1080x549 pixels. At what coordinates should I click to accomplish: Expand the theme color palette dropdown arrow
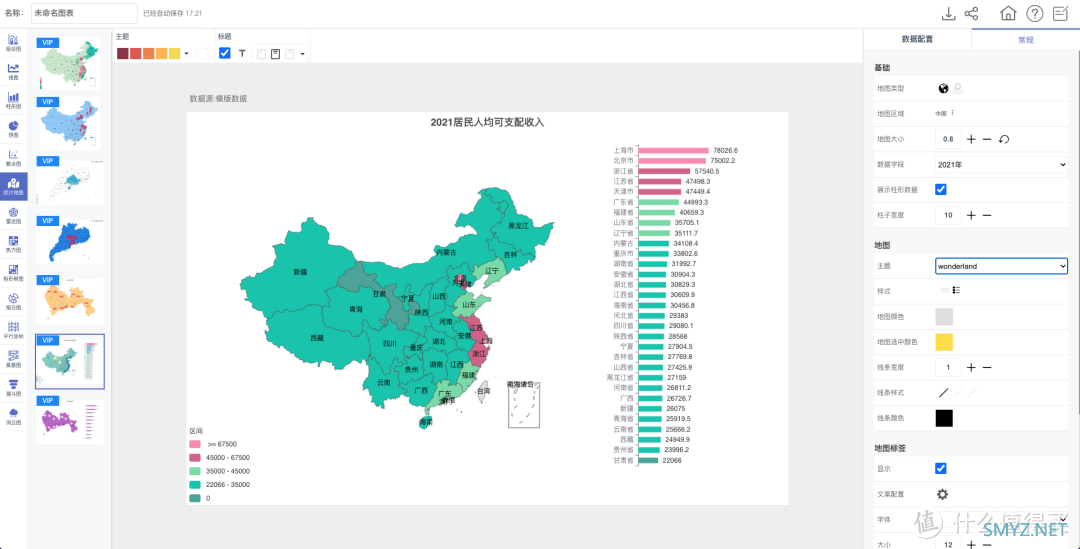187,54
